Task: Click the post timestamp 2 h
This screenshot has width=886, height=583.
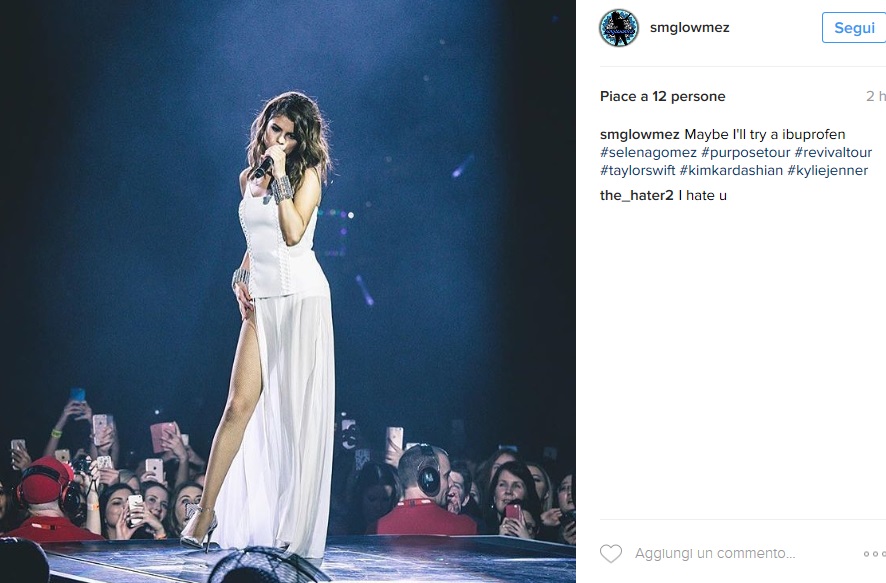Action: 875,97
